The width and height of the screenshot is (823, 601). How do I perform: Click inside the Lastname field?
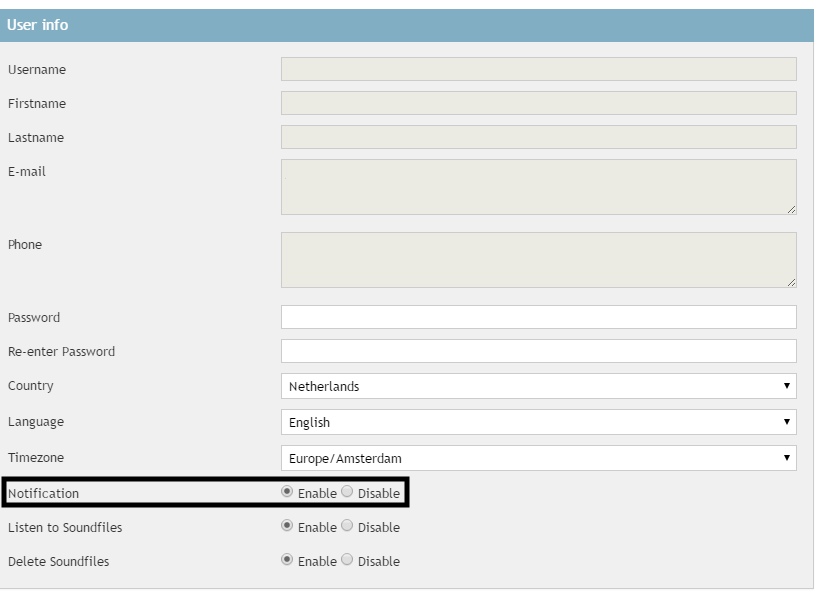(538, 137)
